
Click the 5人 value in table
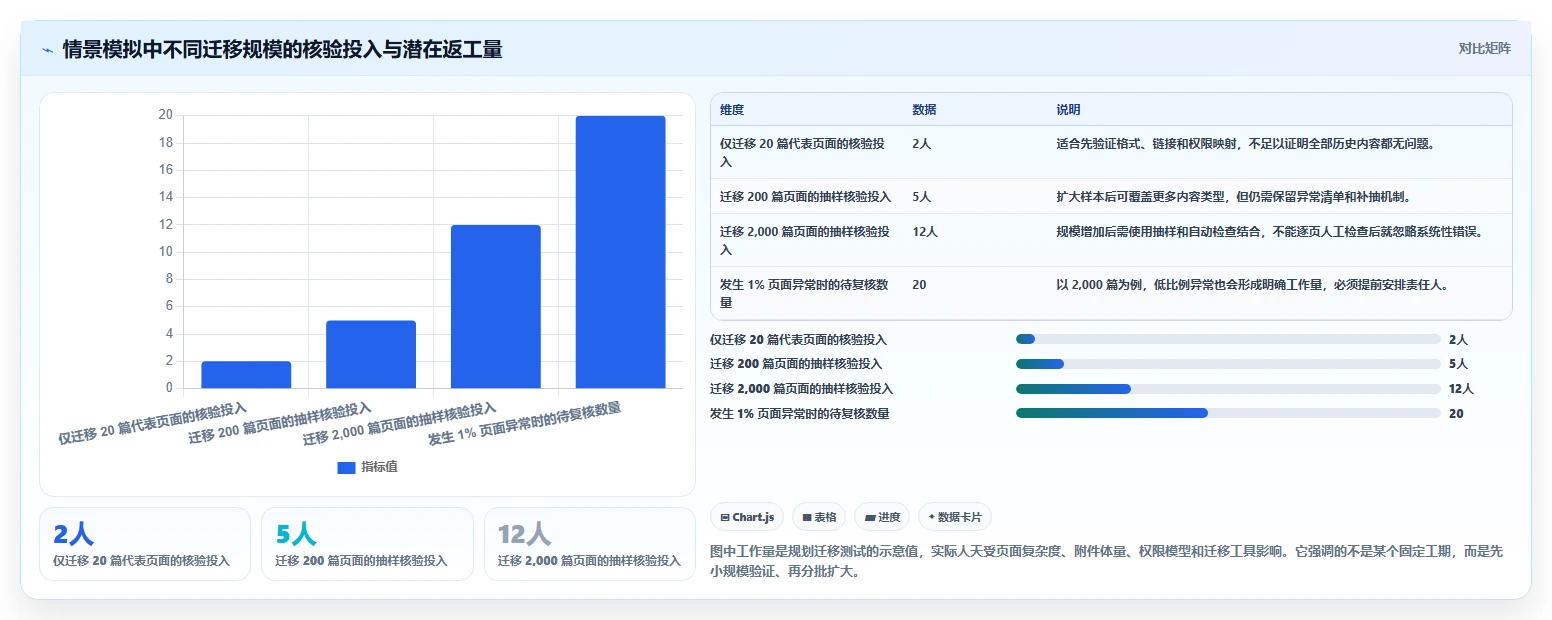922,197
